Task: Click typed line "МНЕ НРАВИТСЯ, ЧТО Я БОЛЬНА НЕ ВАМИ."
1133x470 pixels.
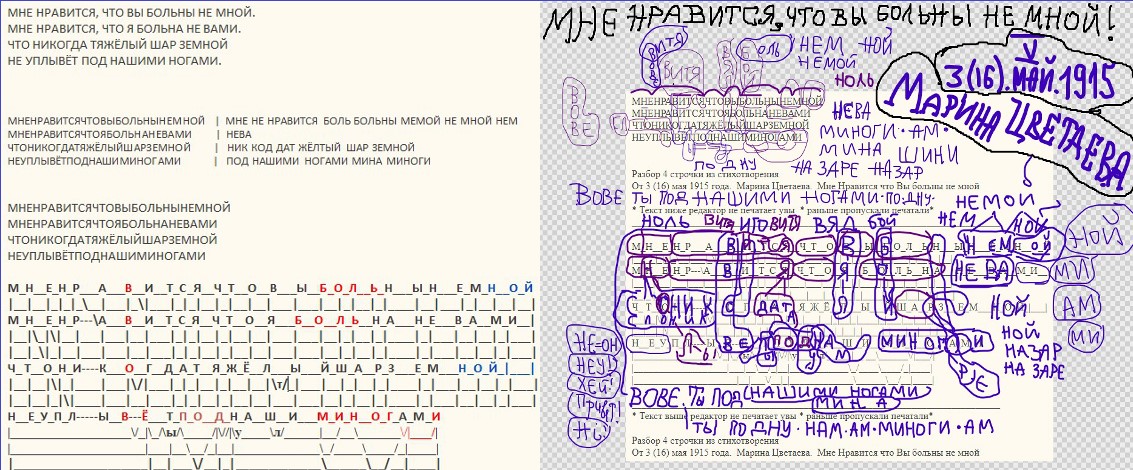Action: point(126,29)
